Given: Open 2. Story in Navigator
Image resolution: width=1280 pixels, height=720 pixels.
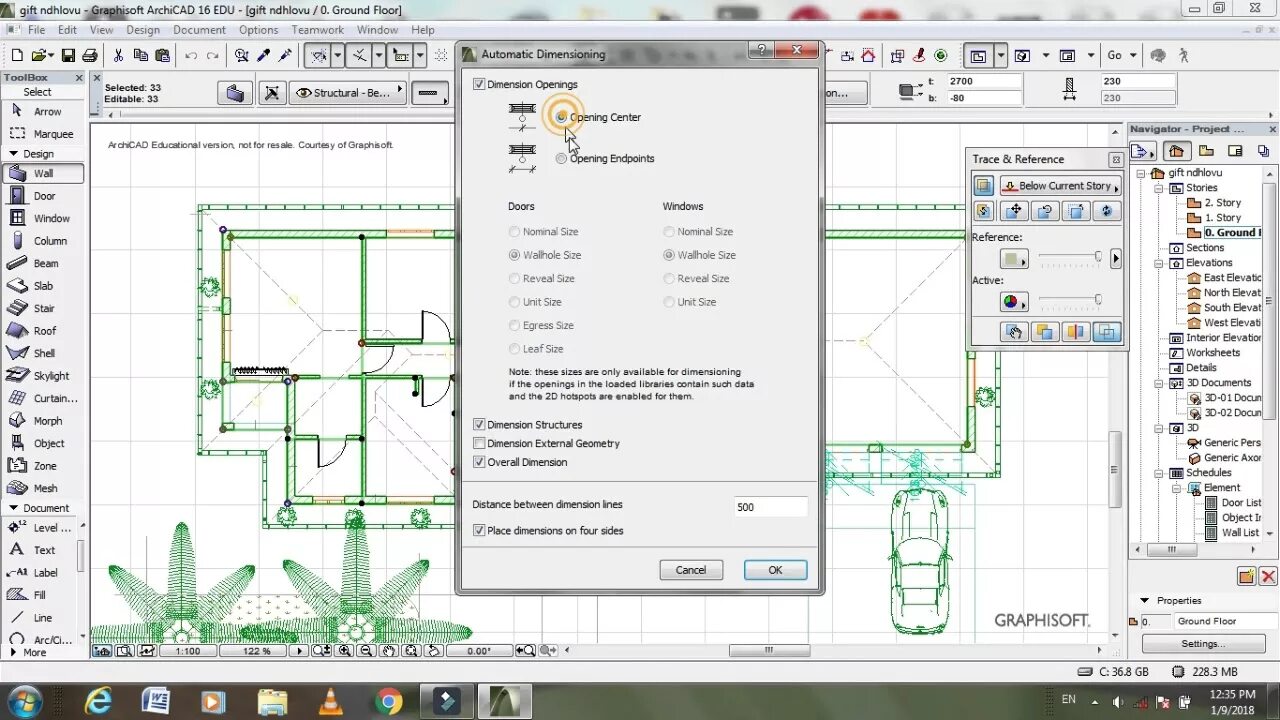Looking at the screenshot, I should click(1222, 203).
